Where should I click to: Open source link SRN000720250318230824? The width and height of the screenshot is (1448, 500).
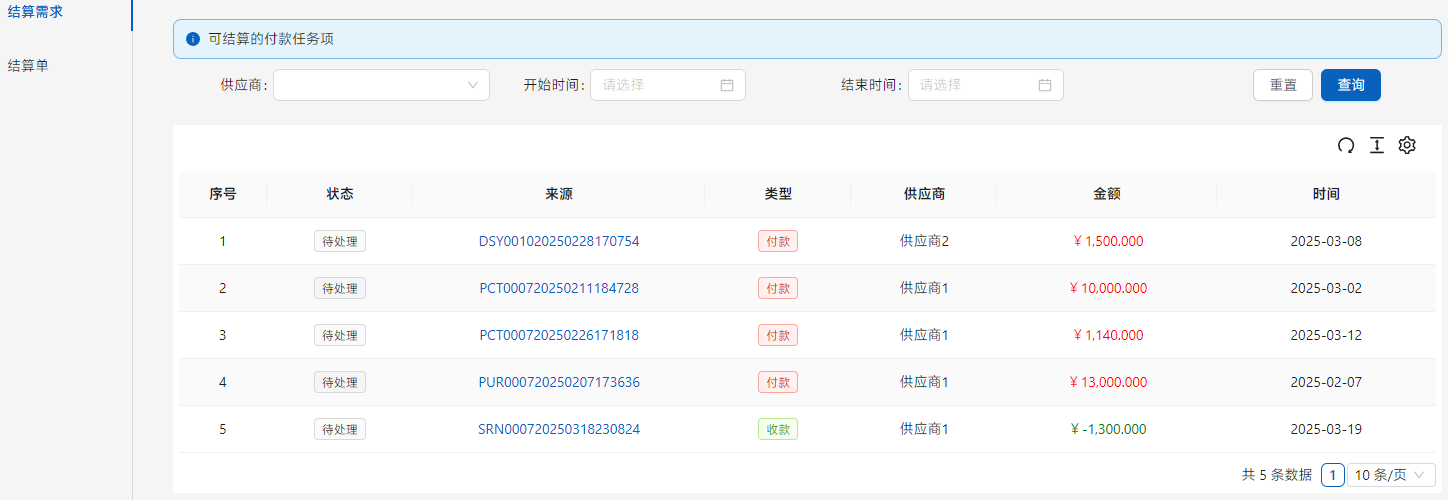pos(559,429)
